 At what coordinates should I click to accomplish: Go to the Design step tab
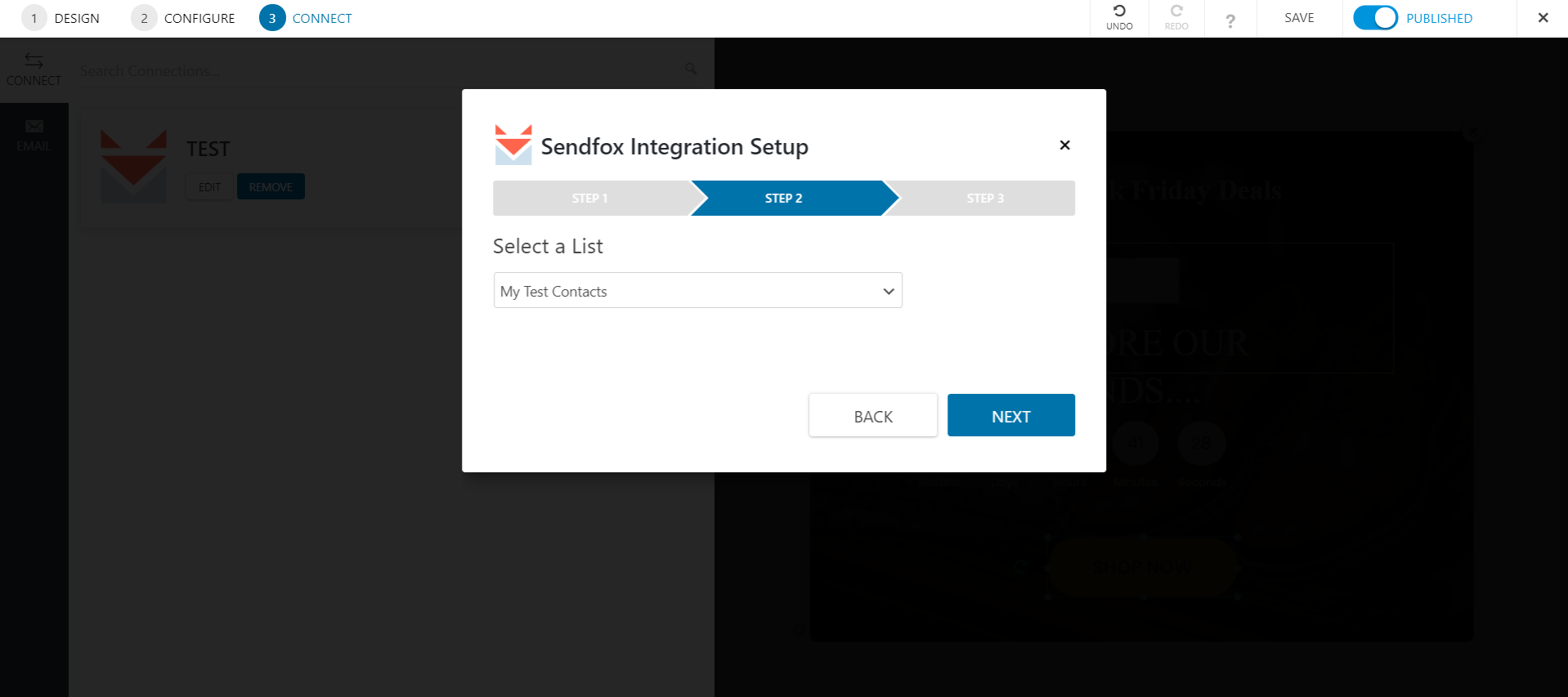tap(61, 18)
